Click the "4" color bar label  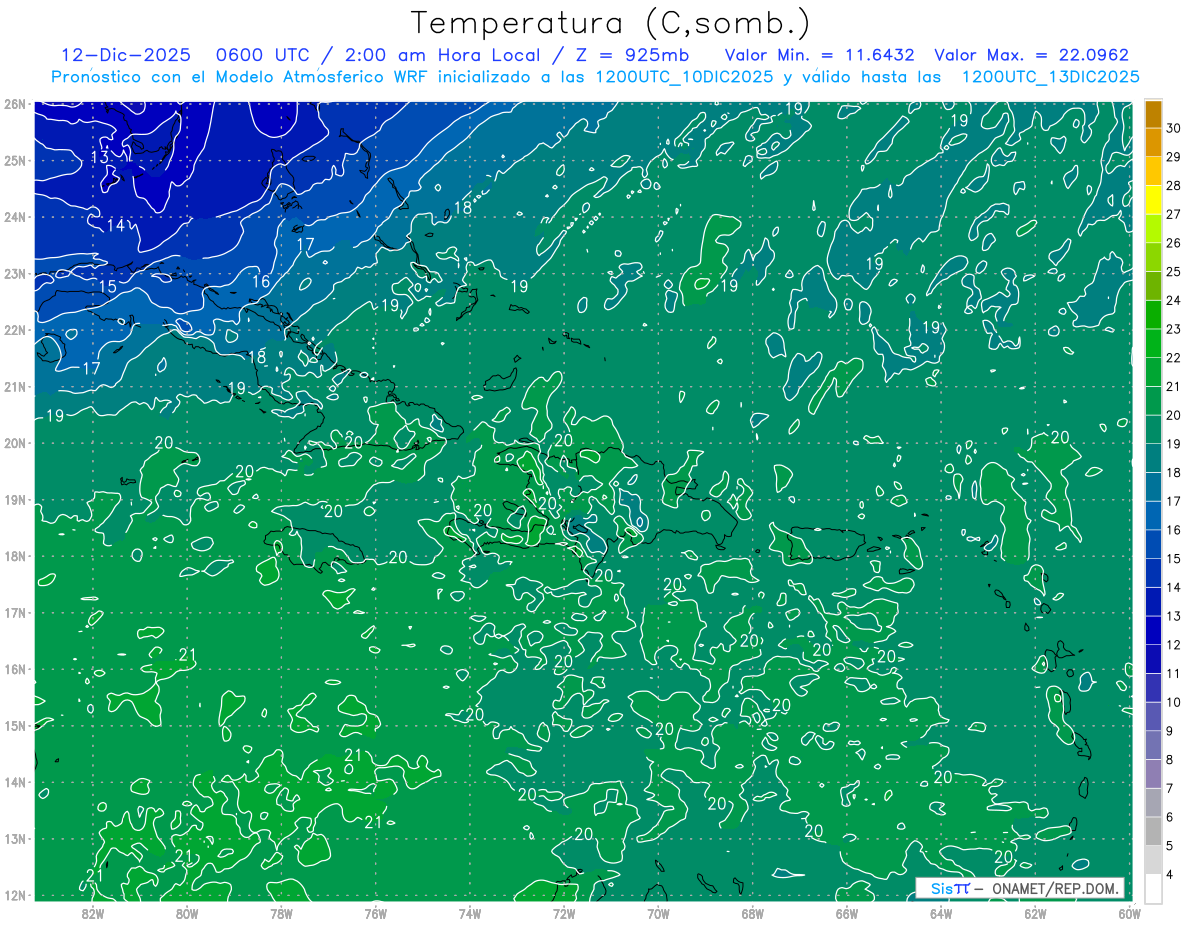click(1170, 874)
